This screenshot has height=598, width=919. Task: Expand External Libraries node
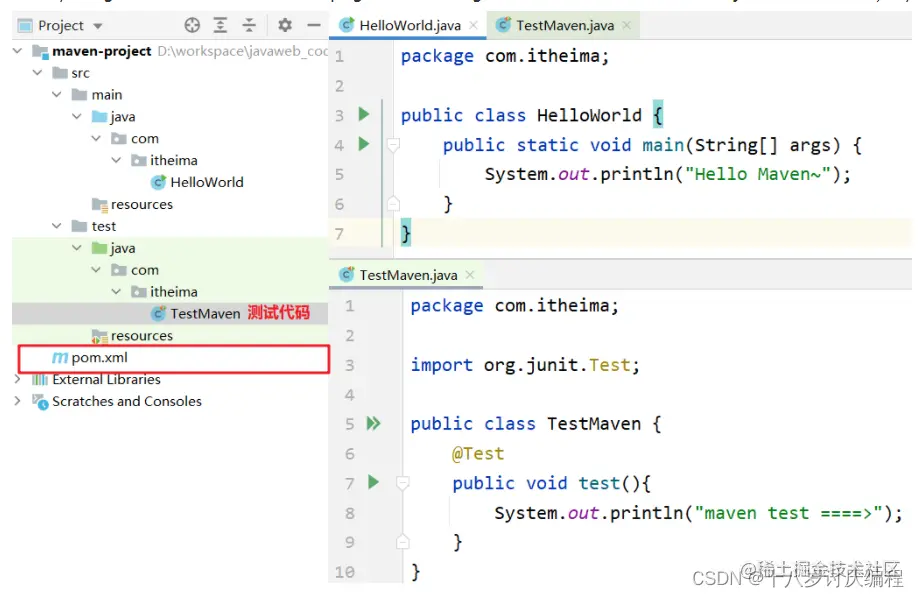pyautogui.click(x=18, y=379)
